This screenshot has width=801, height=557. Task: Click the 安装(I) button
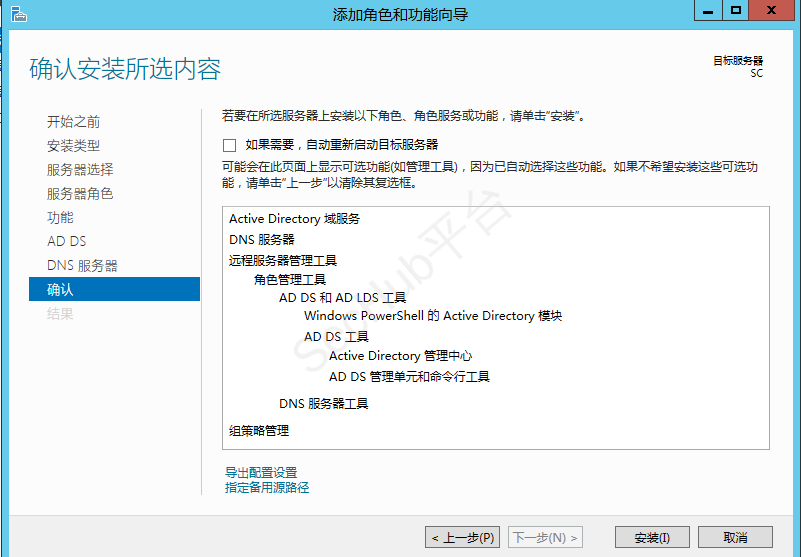(652, 538)
